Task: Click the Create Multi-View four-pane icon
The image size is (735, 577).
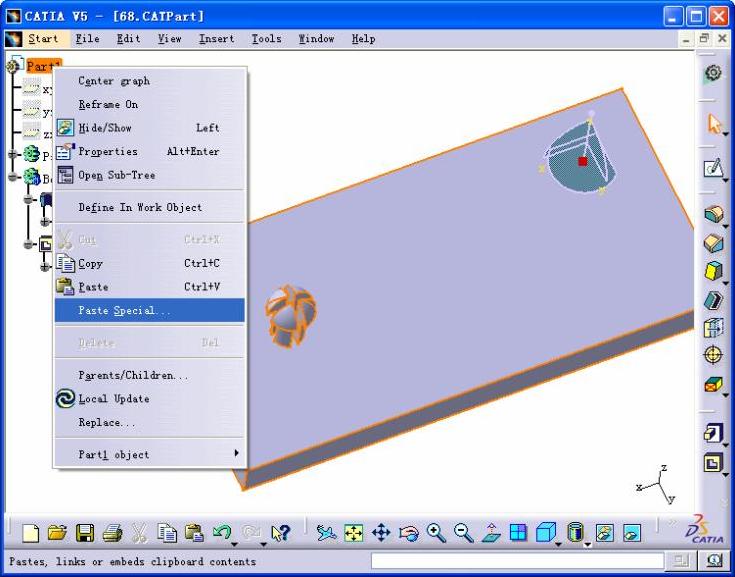Action: (518, 533)
